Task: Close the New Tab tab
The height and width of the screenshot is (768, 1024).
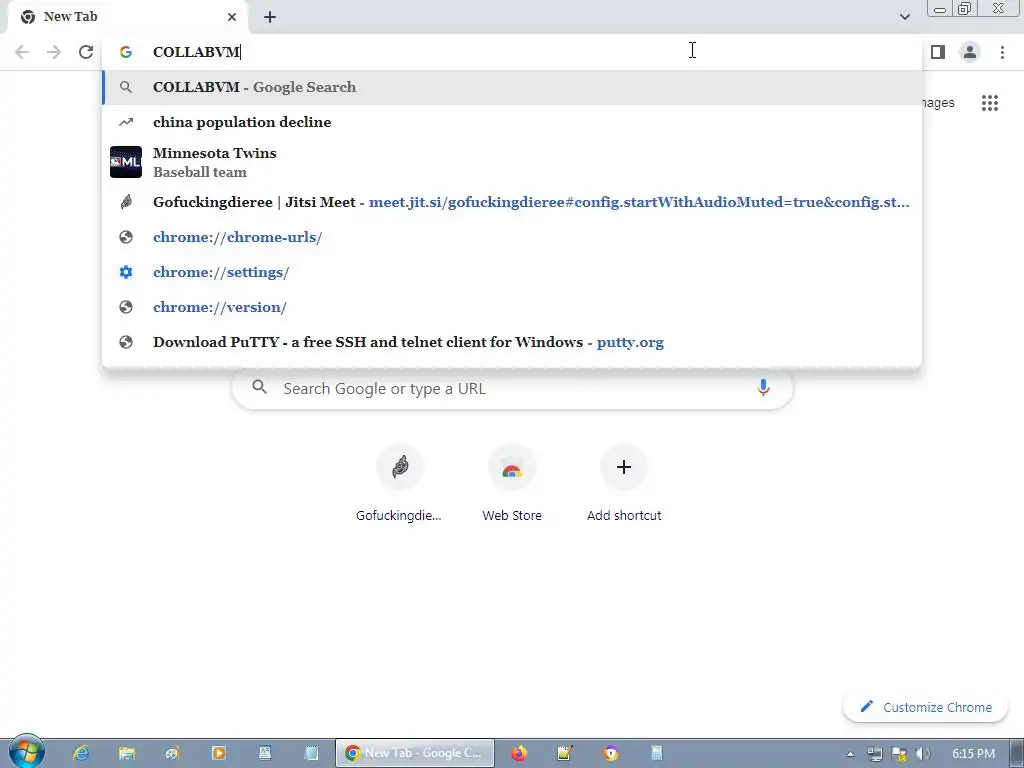Action: click(x=232, y=17)
